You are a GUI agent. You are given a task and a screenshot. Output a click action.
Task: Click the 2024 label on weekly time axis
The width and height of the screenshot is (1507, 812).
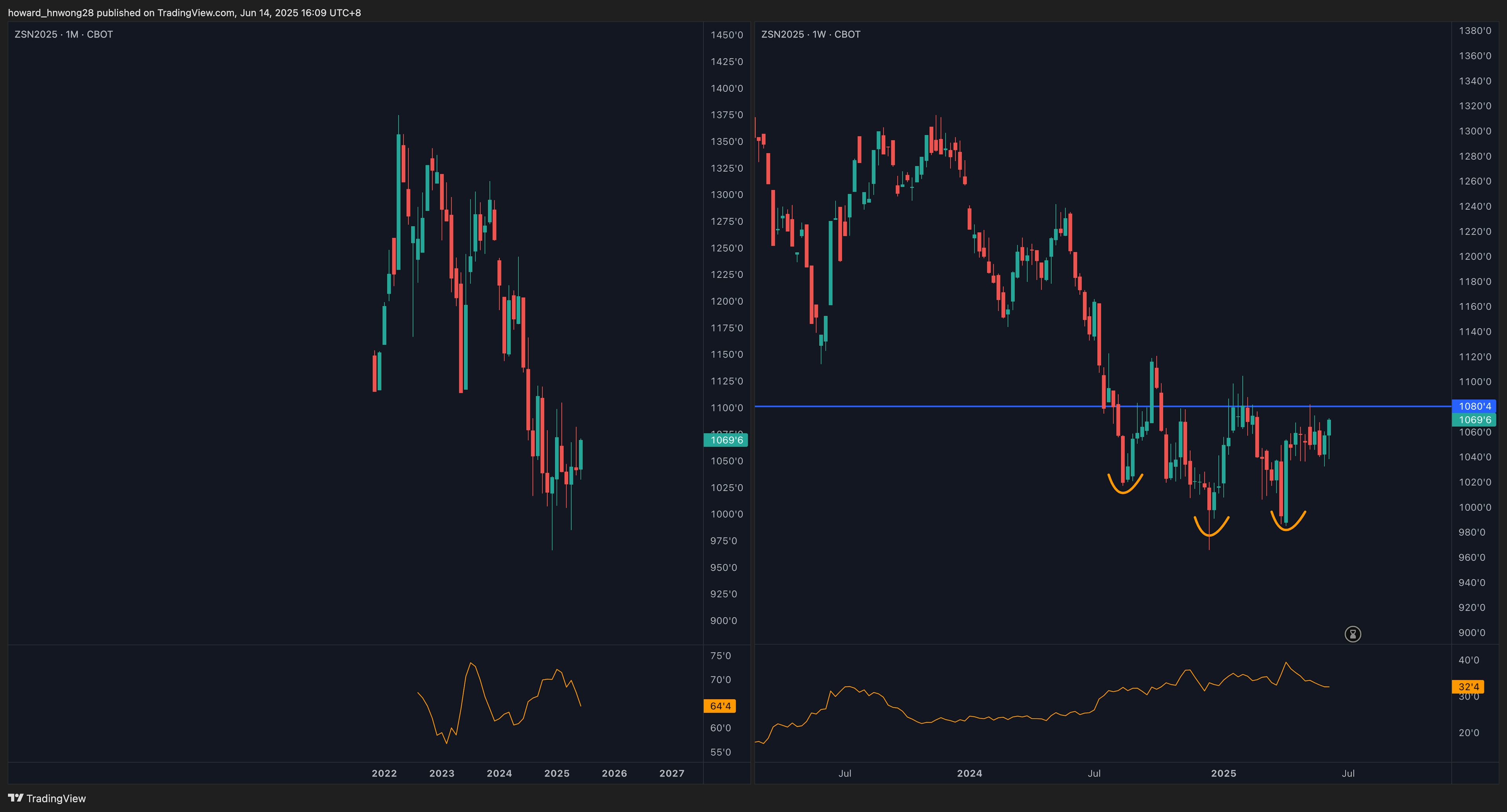click(x=969, y=773)
